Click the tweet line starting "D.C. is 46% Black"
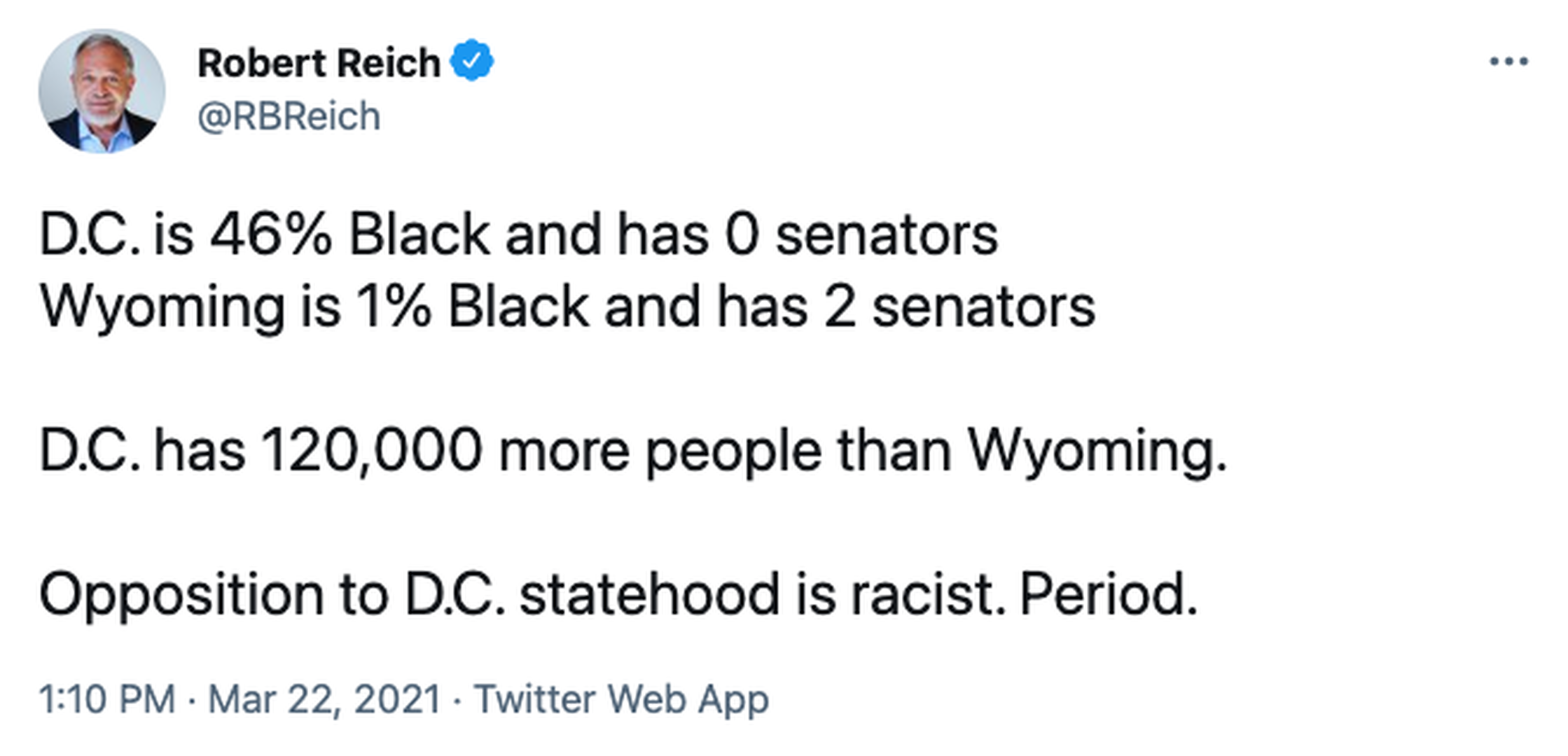This screenshot has height=756, width=1568. [518, 234]
